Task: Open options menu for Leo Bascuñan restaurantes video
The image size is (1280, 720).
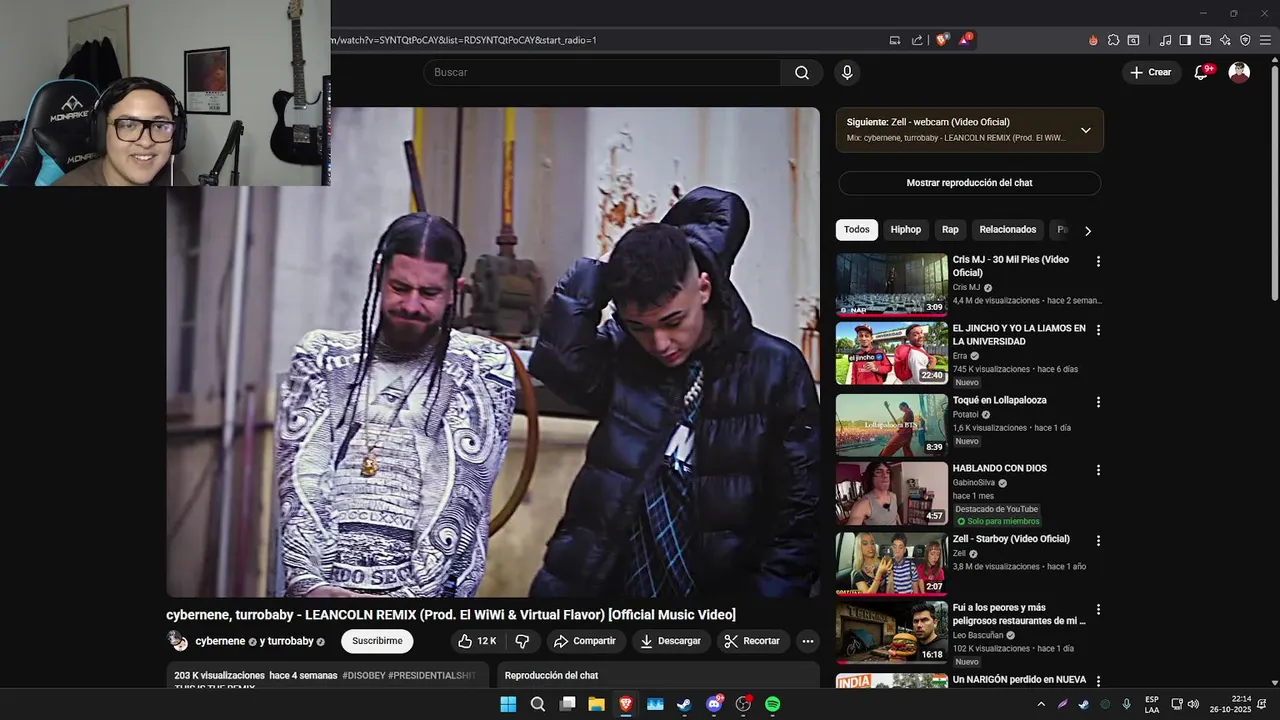Action: (x=1098, y=609)
